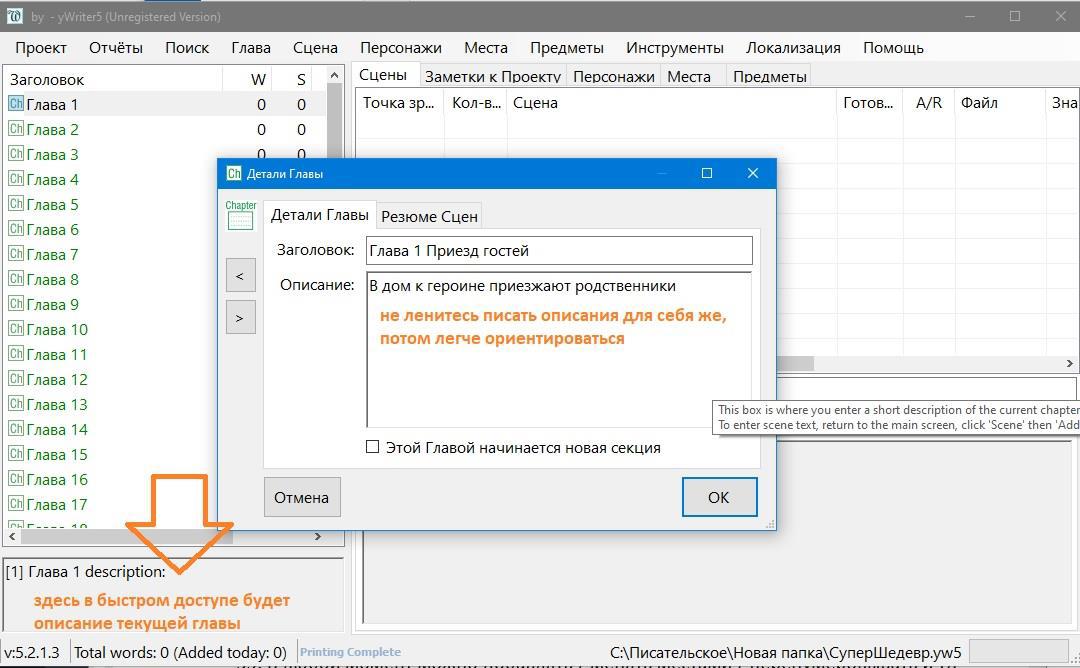Click the Ch icon beside Глава 5
This screenshot has width=1080, height=668.
pyautogui.click(x=16, y=204)
